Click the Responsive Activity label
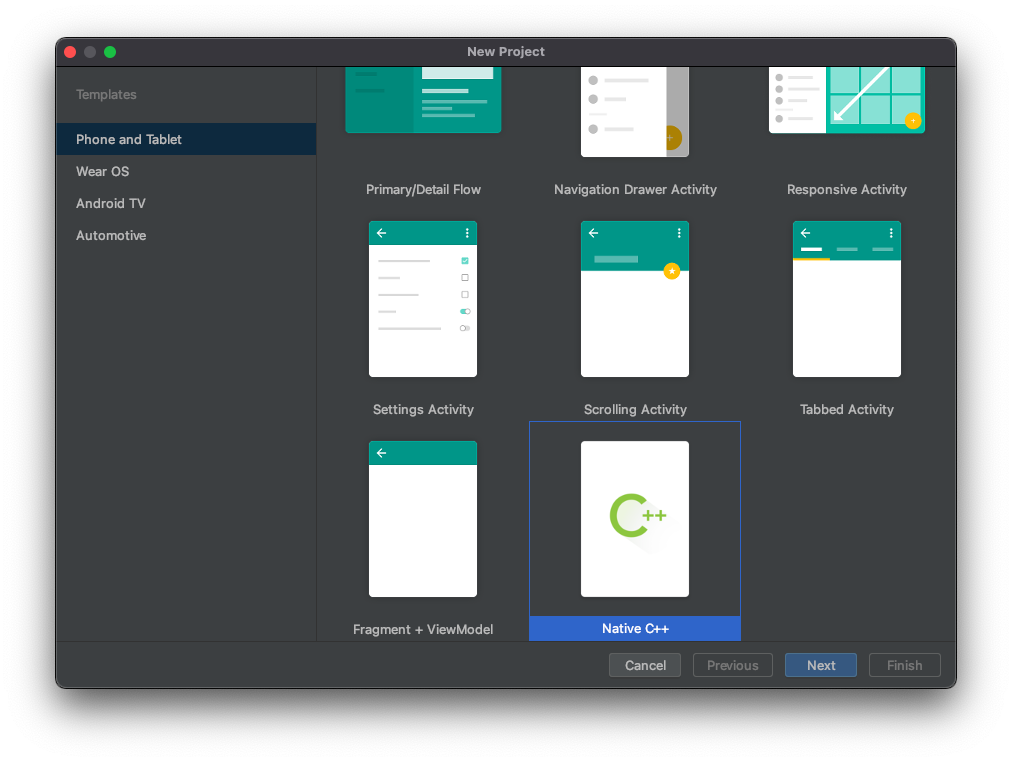1012x762 pixels. point(847,190)
